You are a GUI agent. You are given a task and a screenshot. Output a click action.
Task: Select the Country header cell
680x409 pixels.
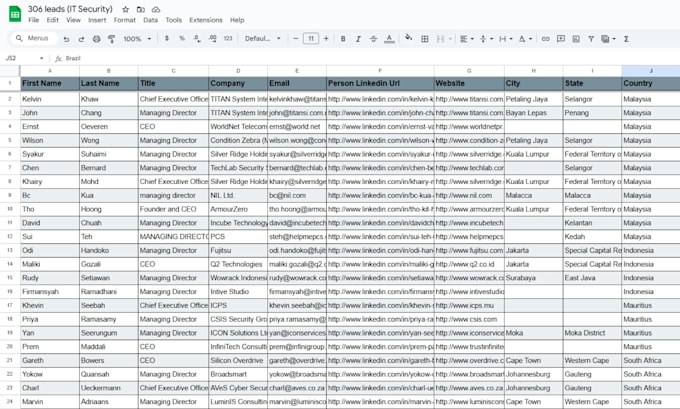coord(651,83)
